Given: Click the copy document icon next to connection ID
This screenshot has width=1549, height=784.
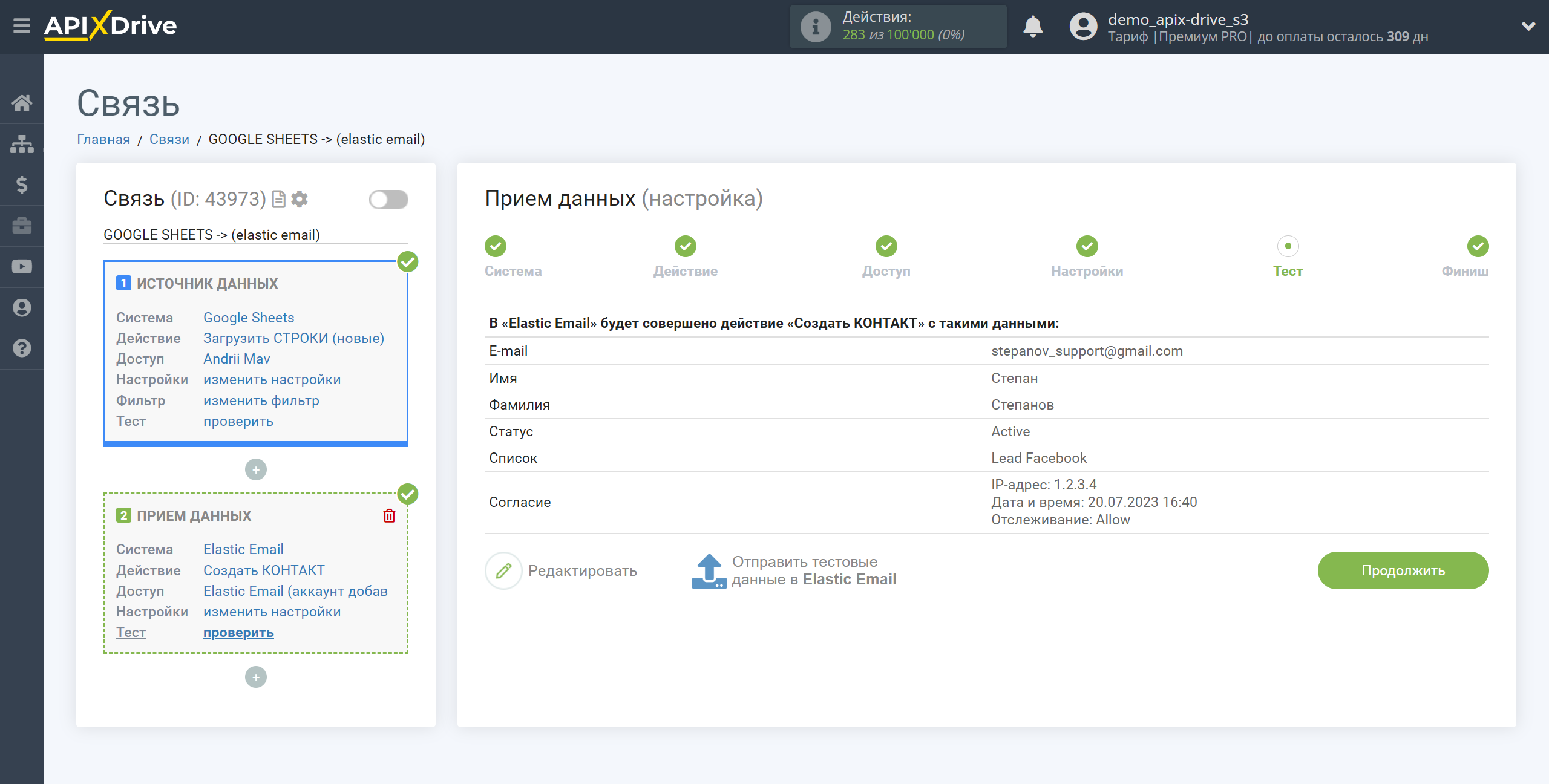Looking at the screenshot, I should 279,199.
